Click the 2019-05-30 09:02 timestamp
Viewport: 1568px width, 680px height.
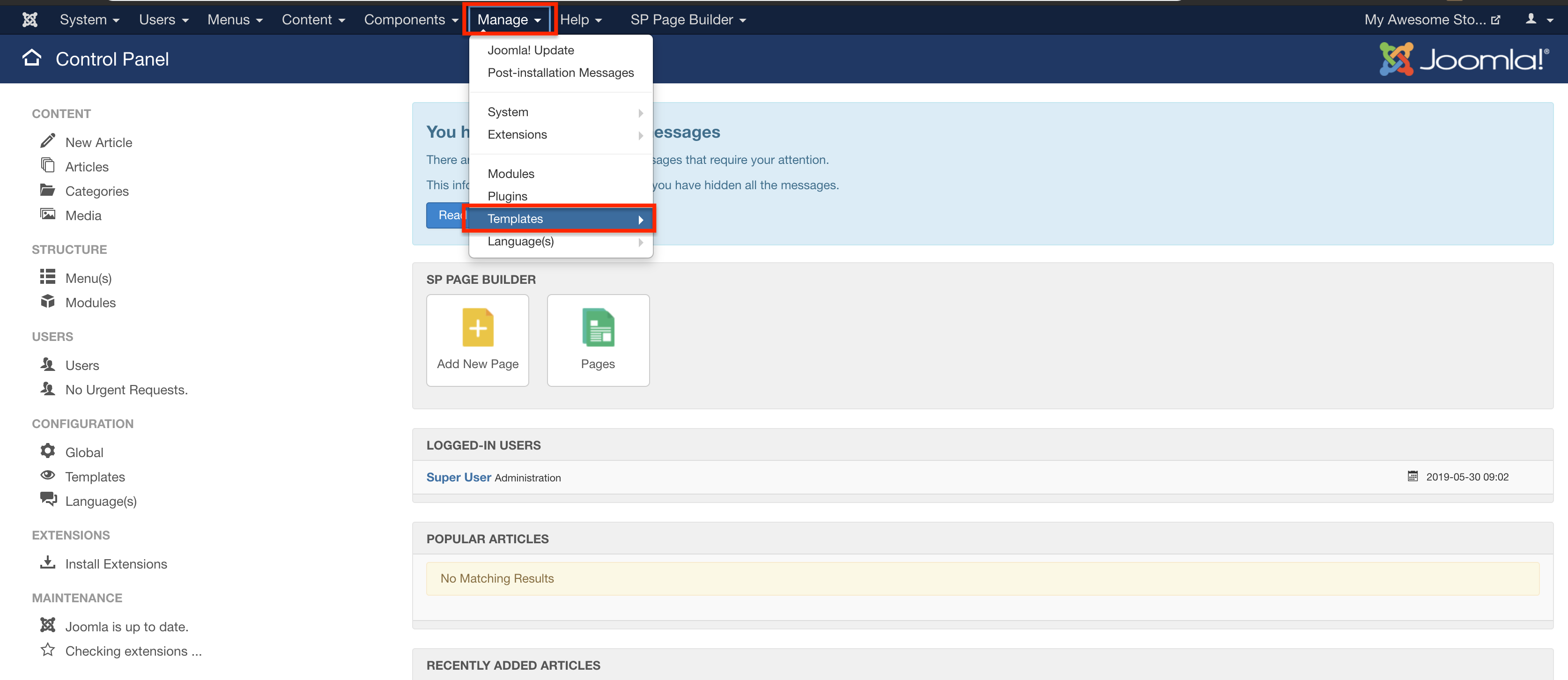coord(1467,477)
